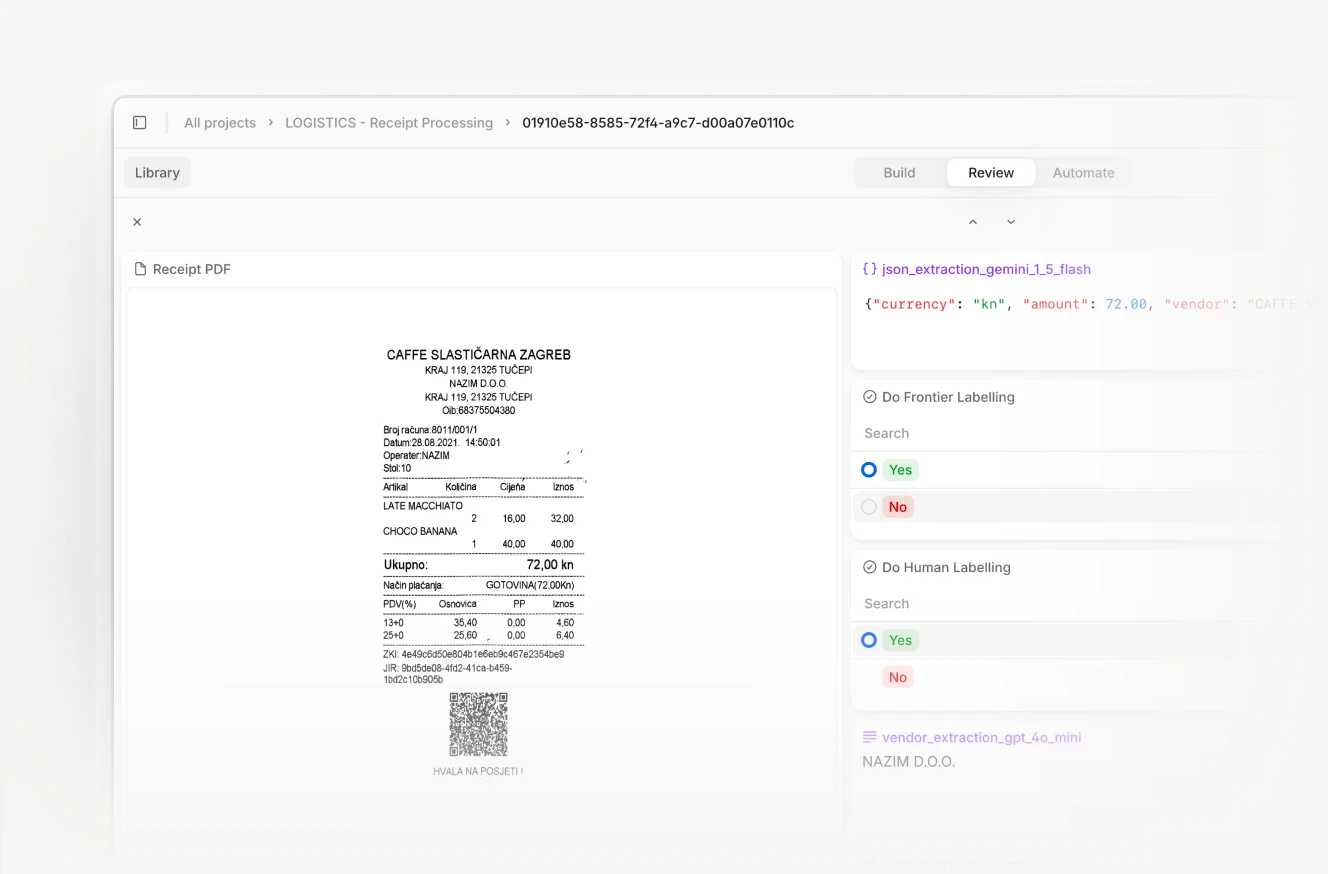Switch to the Review tab
Viewport: 1328px width, 874px height.
pyautogui.click(x=991, y=173)
